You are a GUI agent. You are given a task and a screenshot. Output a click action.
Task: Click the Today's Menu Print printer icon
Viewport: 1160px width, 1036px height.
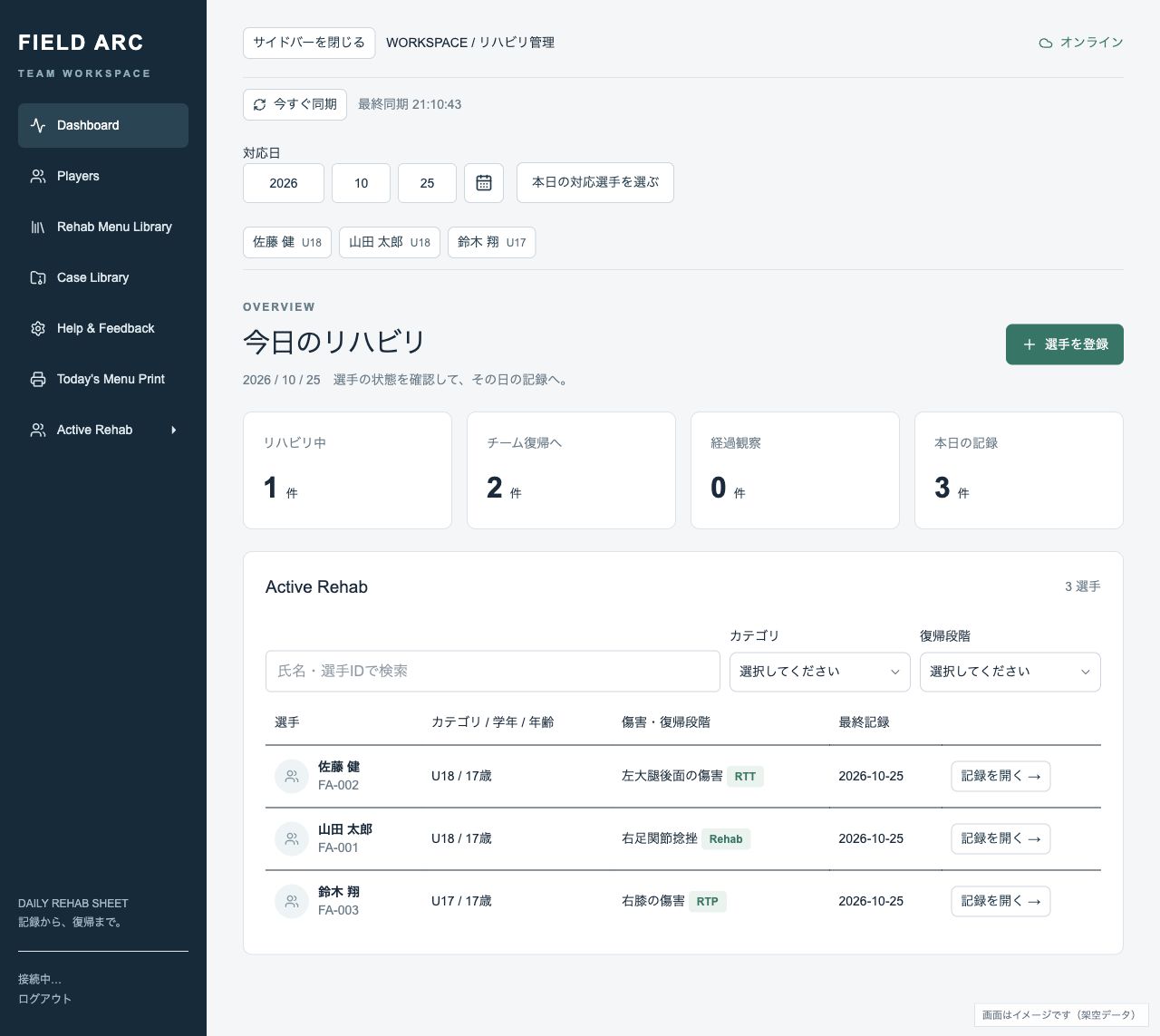pos(38,379)
